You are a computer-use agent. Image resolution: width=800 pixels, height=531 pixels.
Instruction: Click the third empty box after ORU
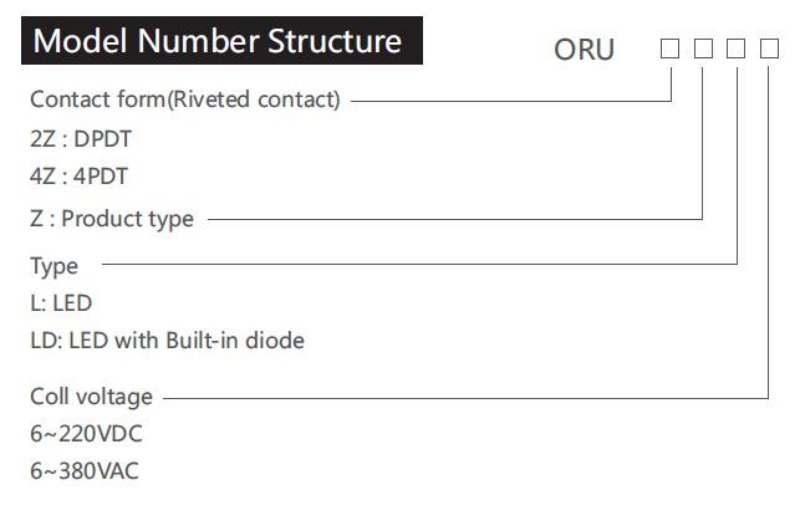(736, 49)
